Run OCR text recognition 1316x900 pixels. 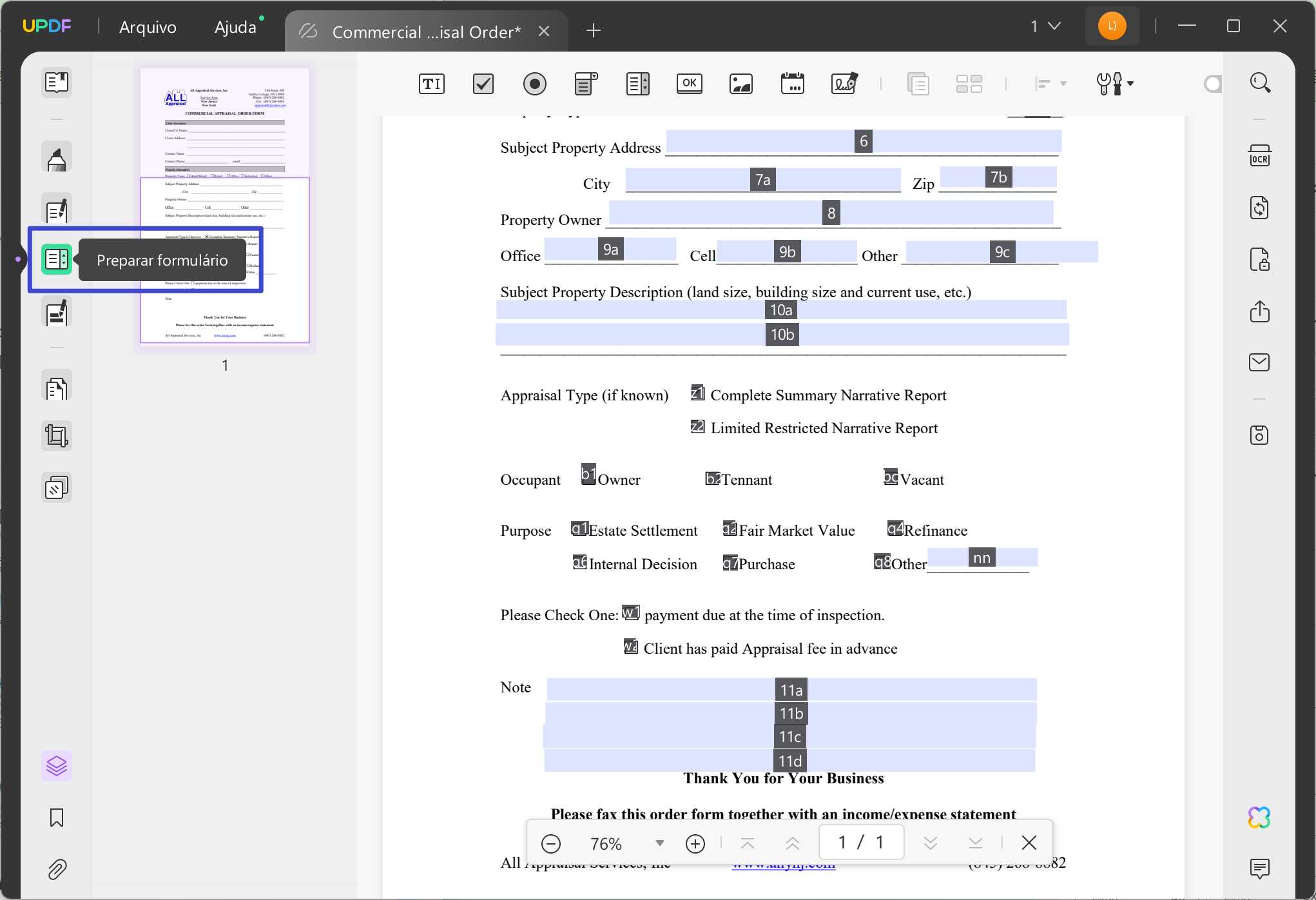click(1259, 156)
